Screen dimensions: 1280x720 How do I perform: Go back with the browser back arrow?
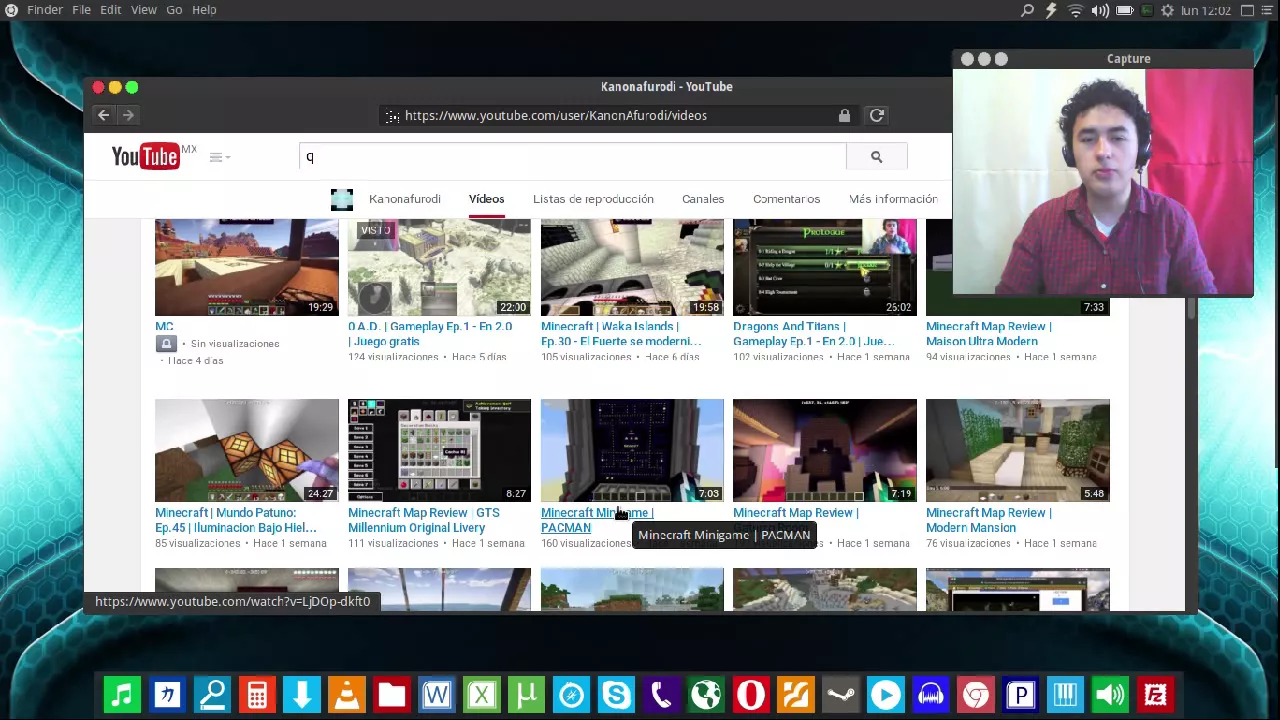103,116
